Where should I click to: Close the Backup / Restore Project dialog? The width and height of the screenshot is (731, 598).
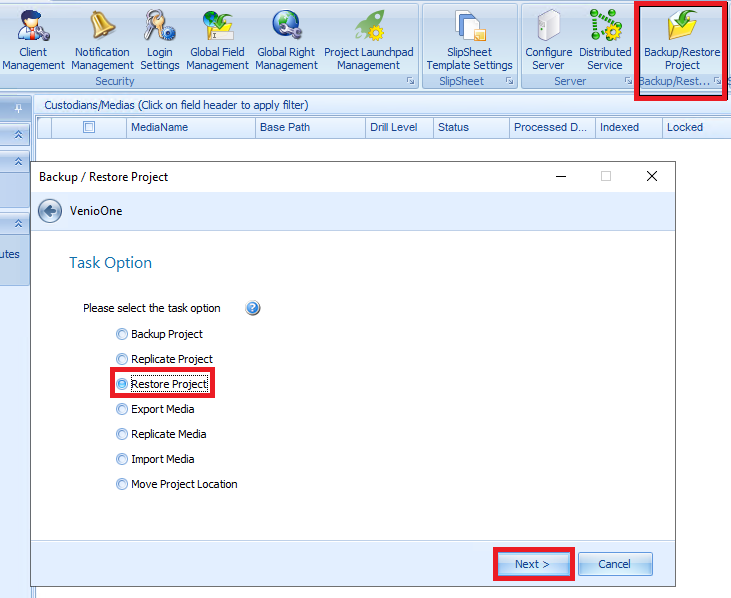coord(652,176)
